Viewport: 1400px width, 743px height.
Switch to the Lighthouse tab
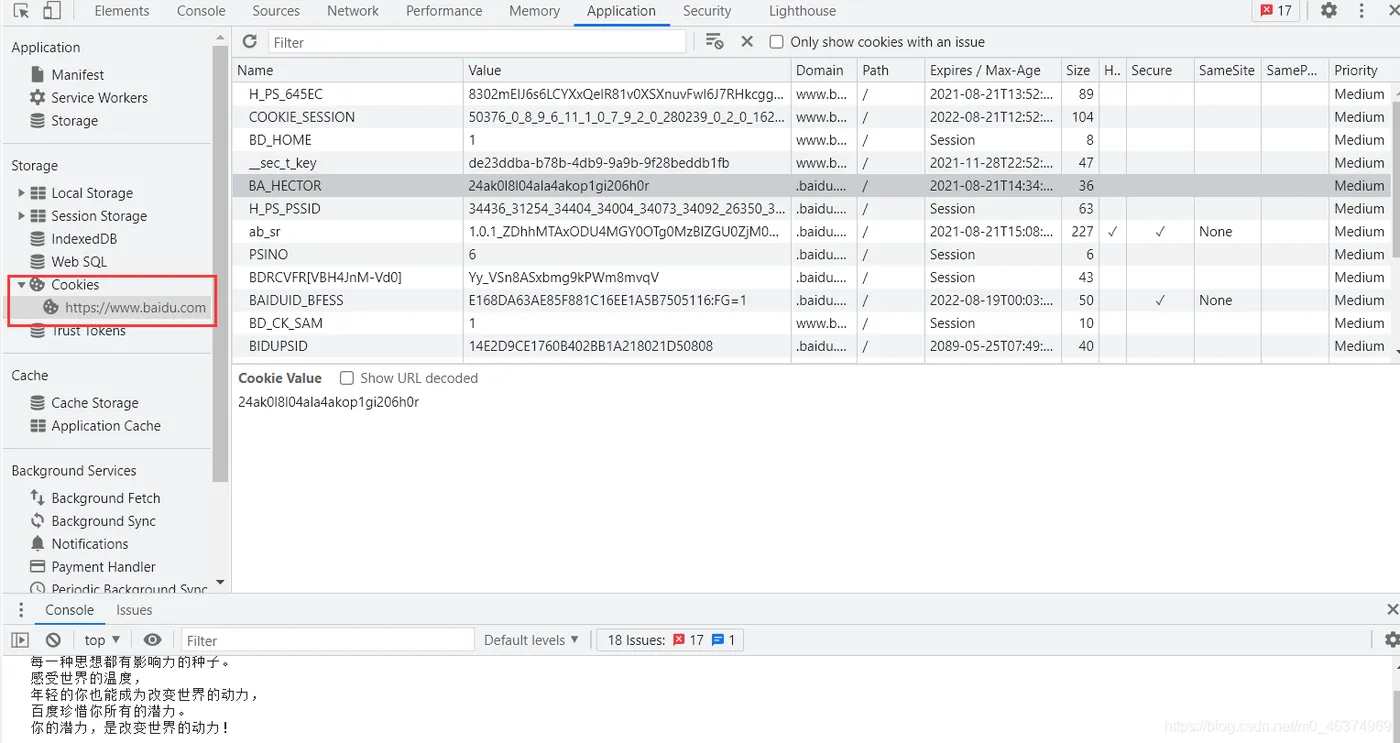click(x=802, y=11)
